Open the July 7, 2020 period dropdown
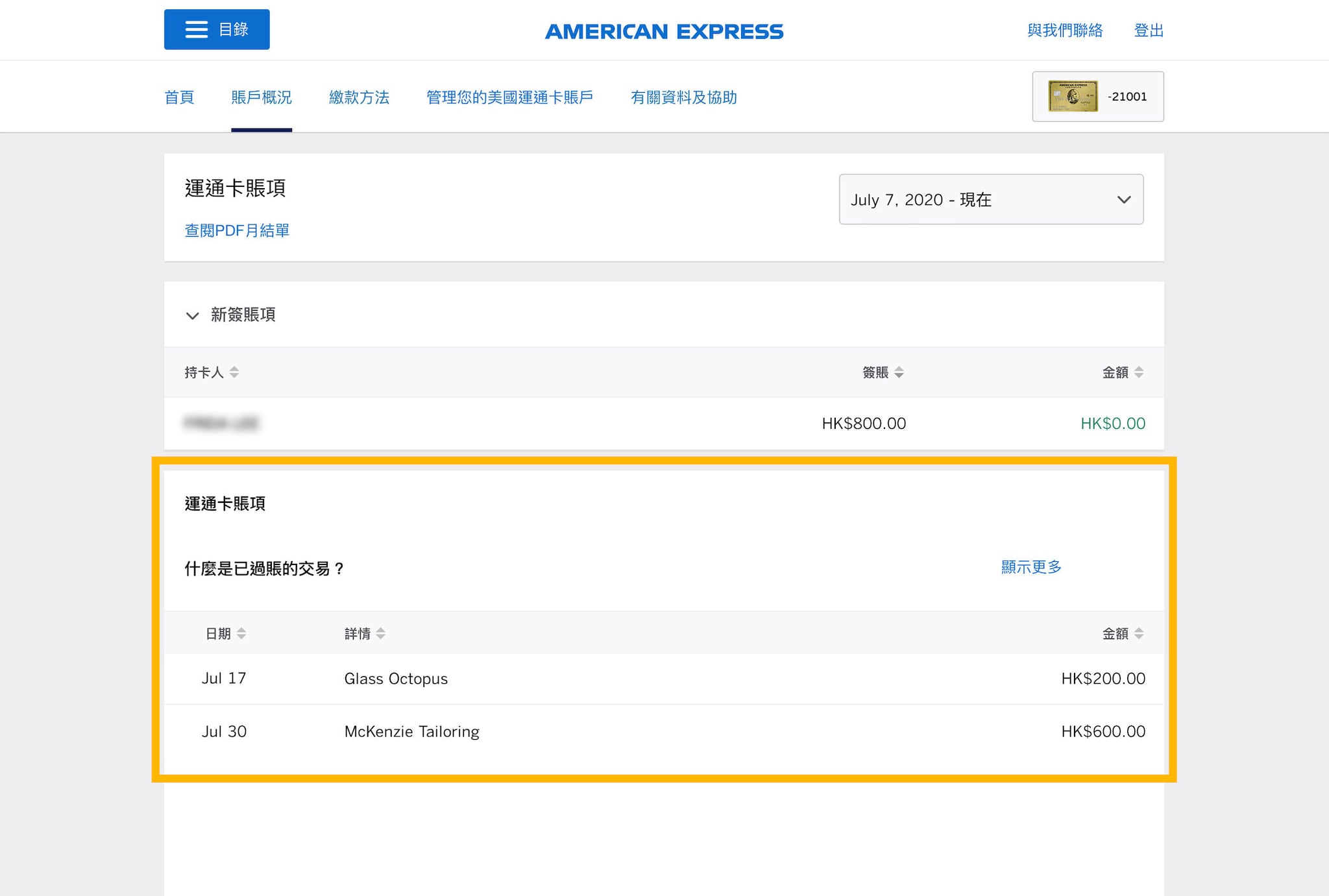Image resolution: width=1329 pixels, height=896 pixels. click(990, 199)
